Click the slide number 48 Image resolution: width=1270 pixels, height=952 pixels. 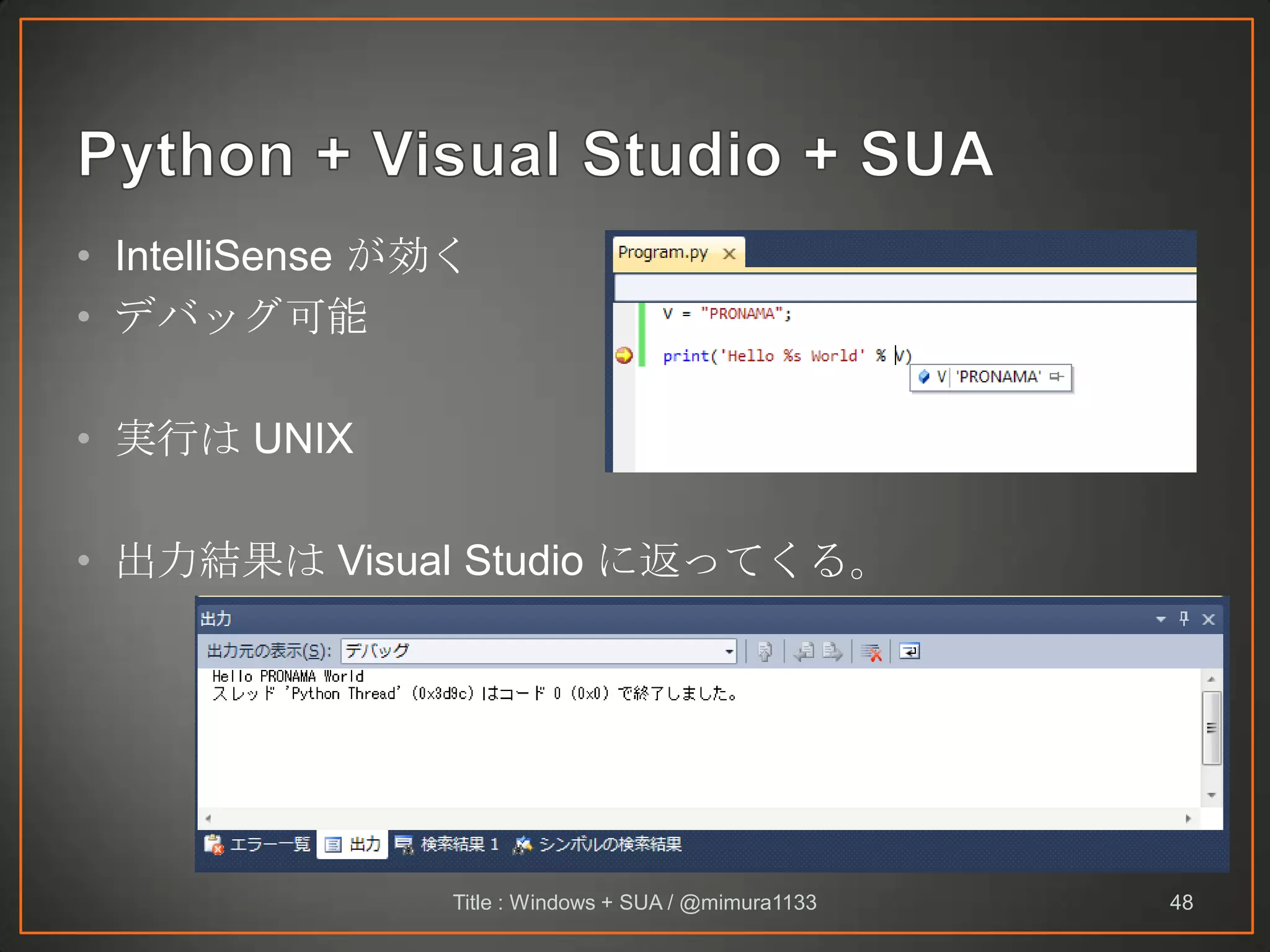[x=1181, y=902]
